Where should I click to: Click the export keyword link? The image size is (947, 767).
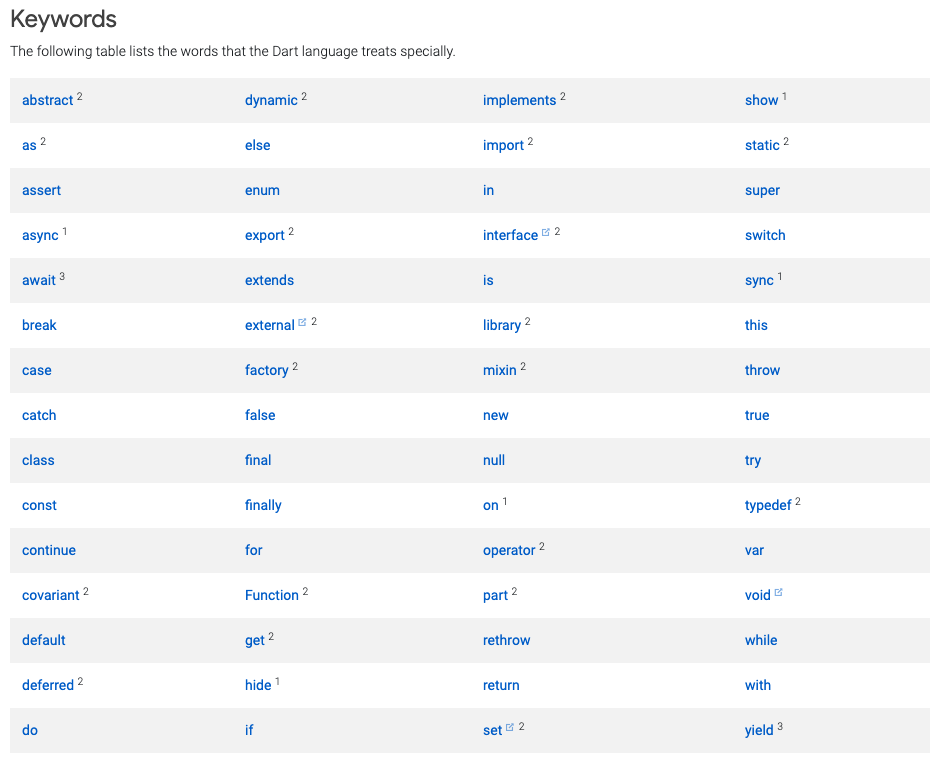pyautogui.click(x=265, y=236)
